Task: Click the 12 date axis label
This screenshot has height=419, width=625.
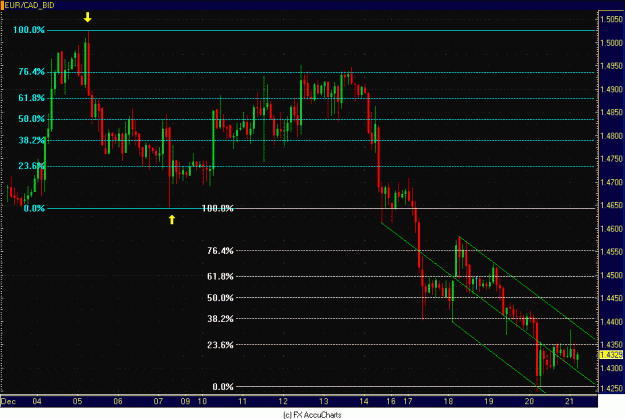Action: (x=283, y=401)
